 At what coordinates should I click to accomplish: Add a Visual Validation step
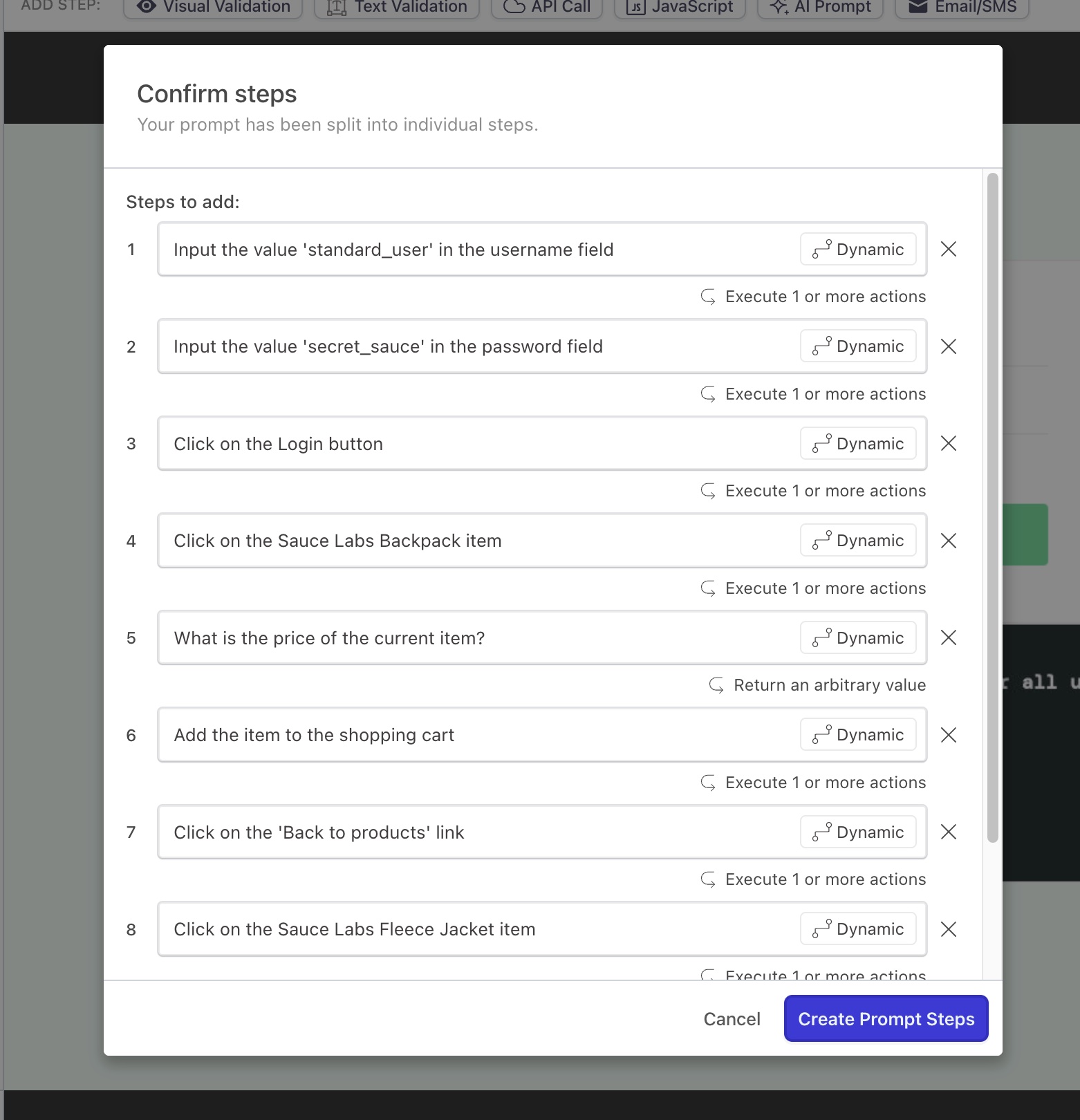[213, 7]
